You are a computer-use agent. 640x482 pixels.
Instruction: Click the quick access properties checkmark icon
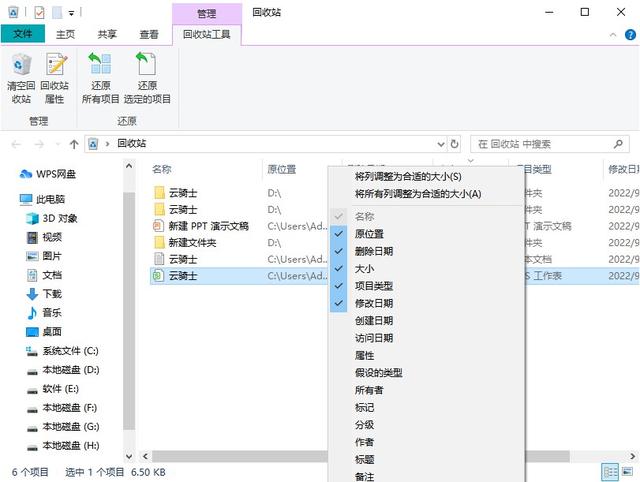pyautogui.click(x=39, y=13)
